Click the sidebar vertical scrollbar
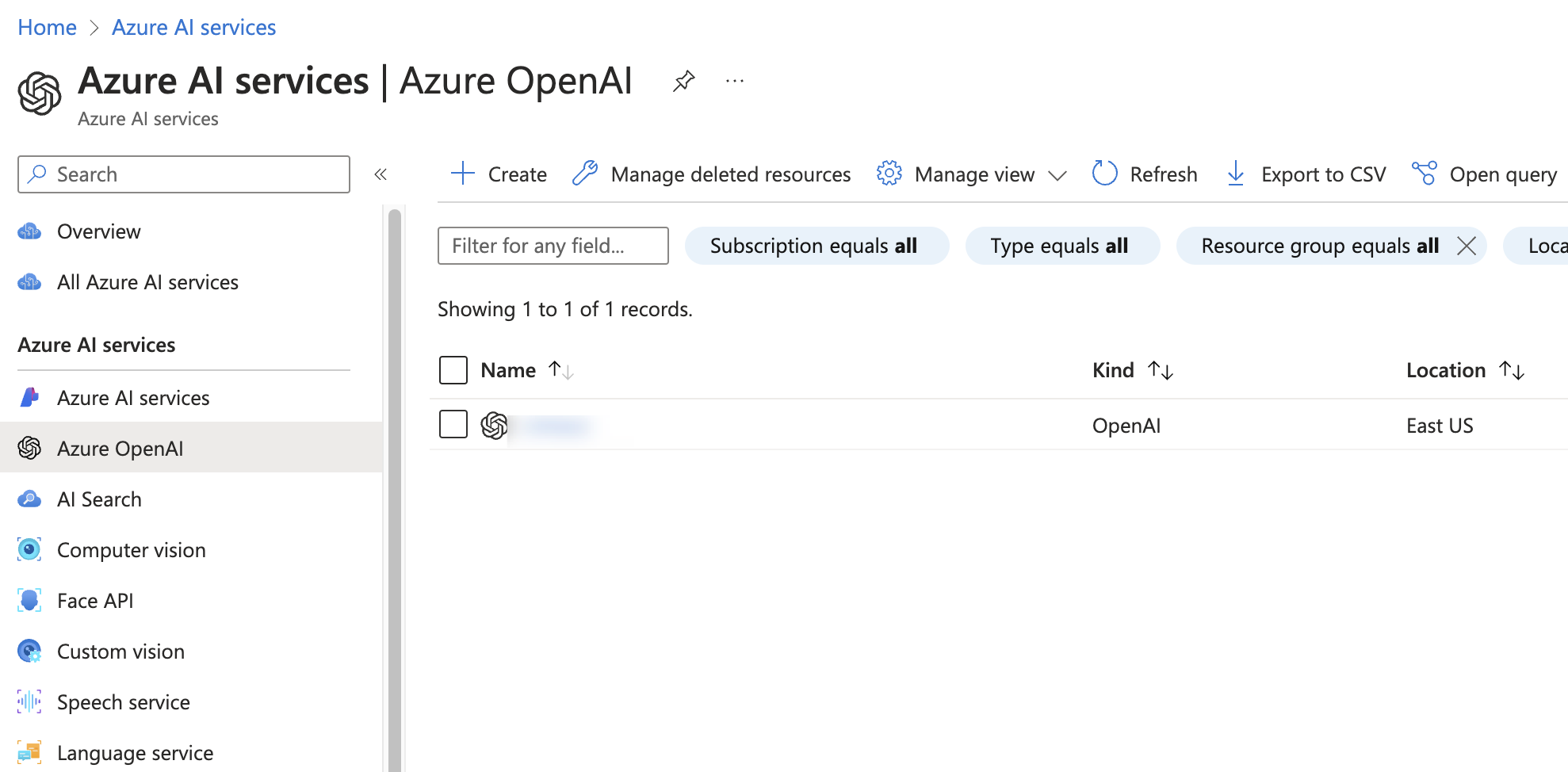 pos(395,490)
